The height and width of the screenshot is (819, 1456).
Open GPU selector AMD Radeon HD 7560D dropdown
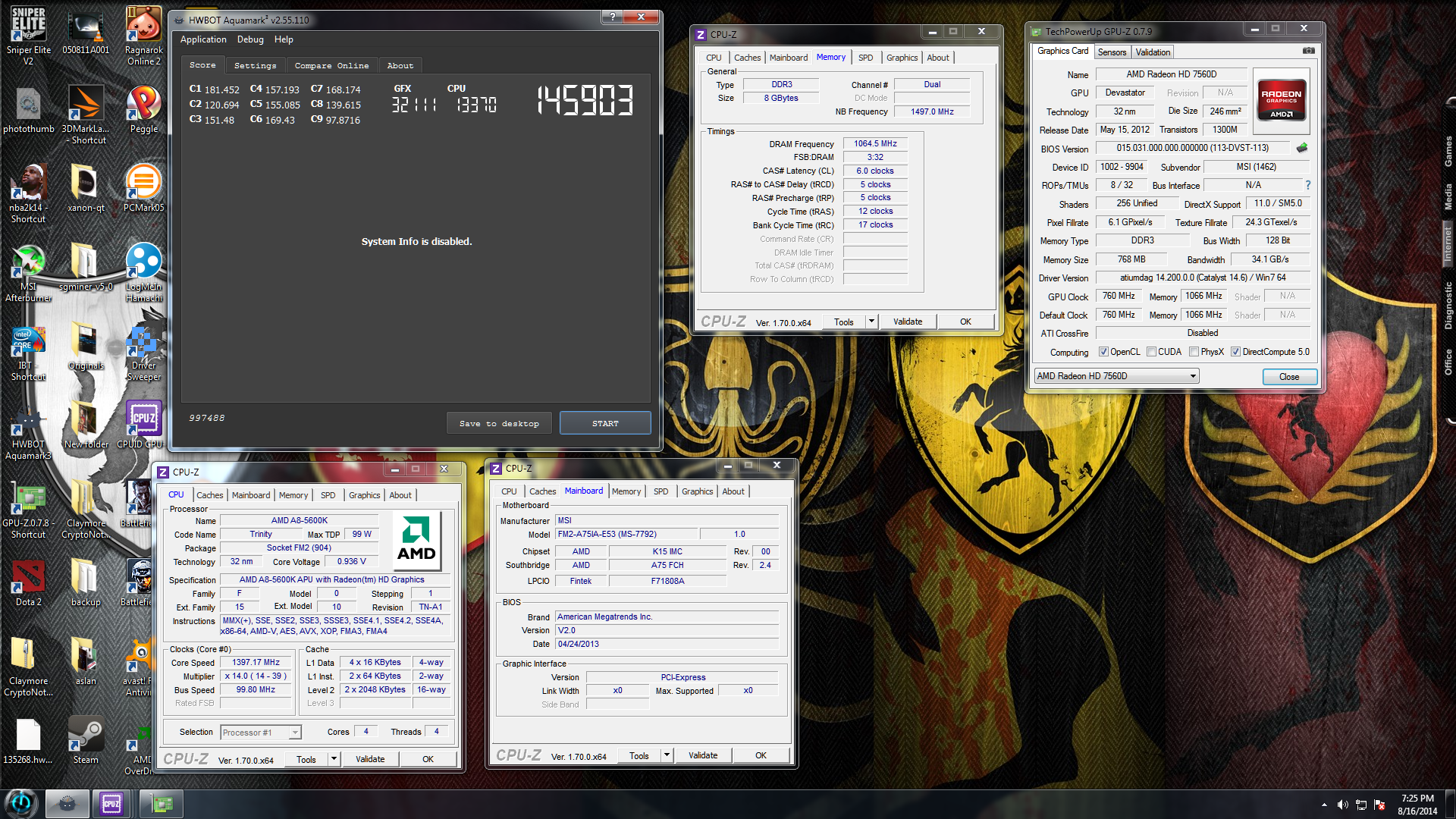[1116, 376]
